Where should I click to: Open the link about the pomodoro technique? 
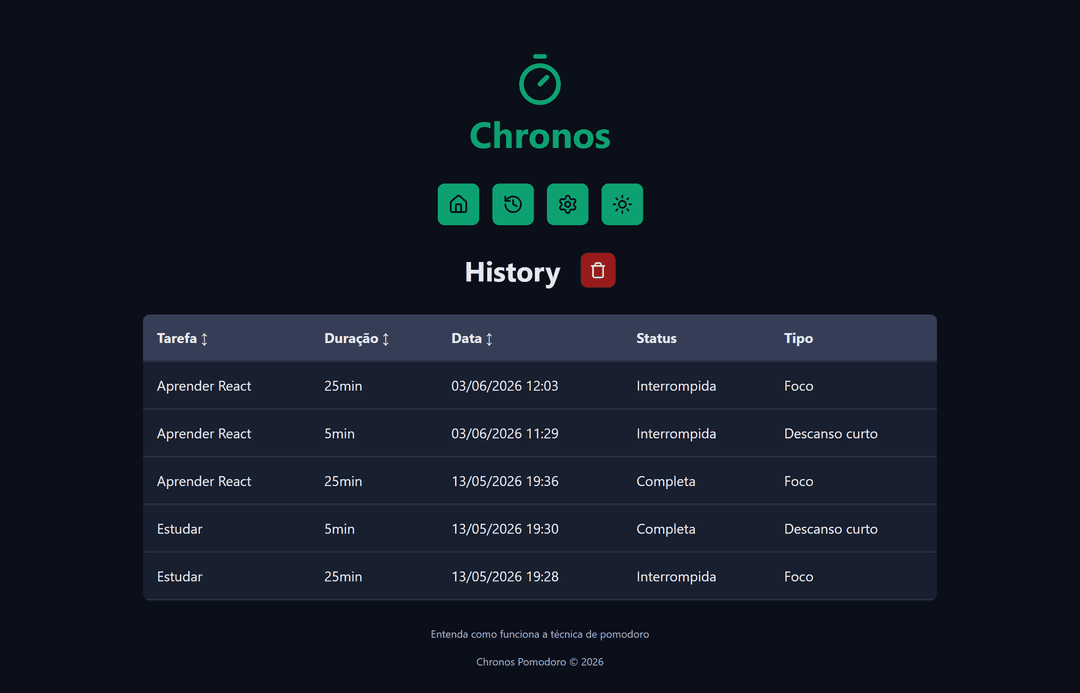pos(540,634)
